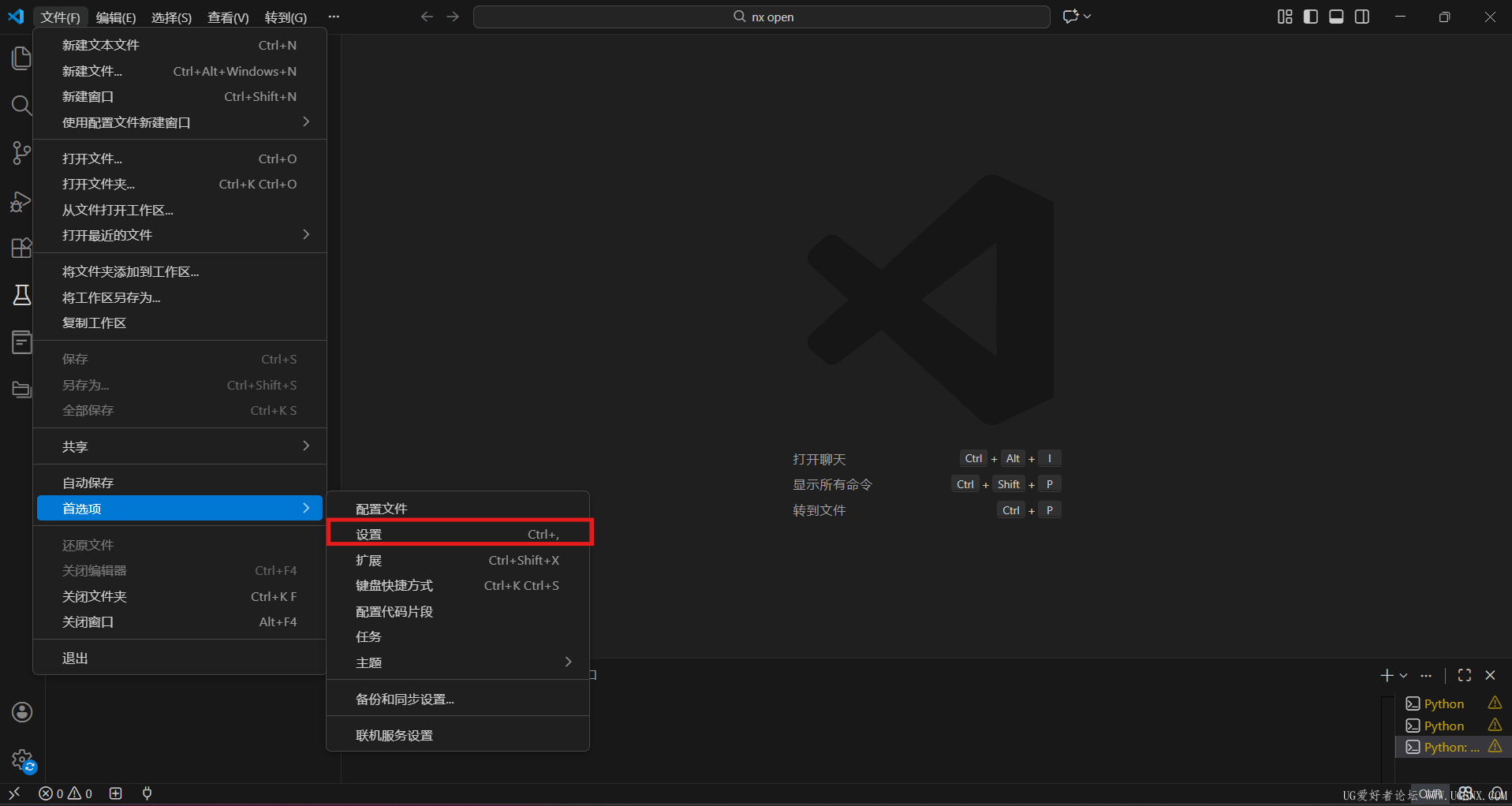Open Run and Debug view

(x=21, y=201)
